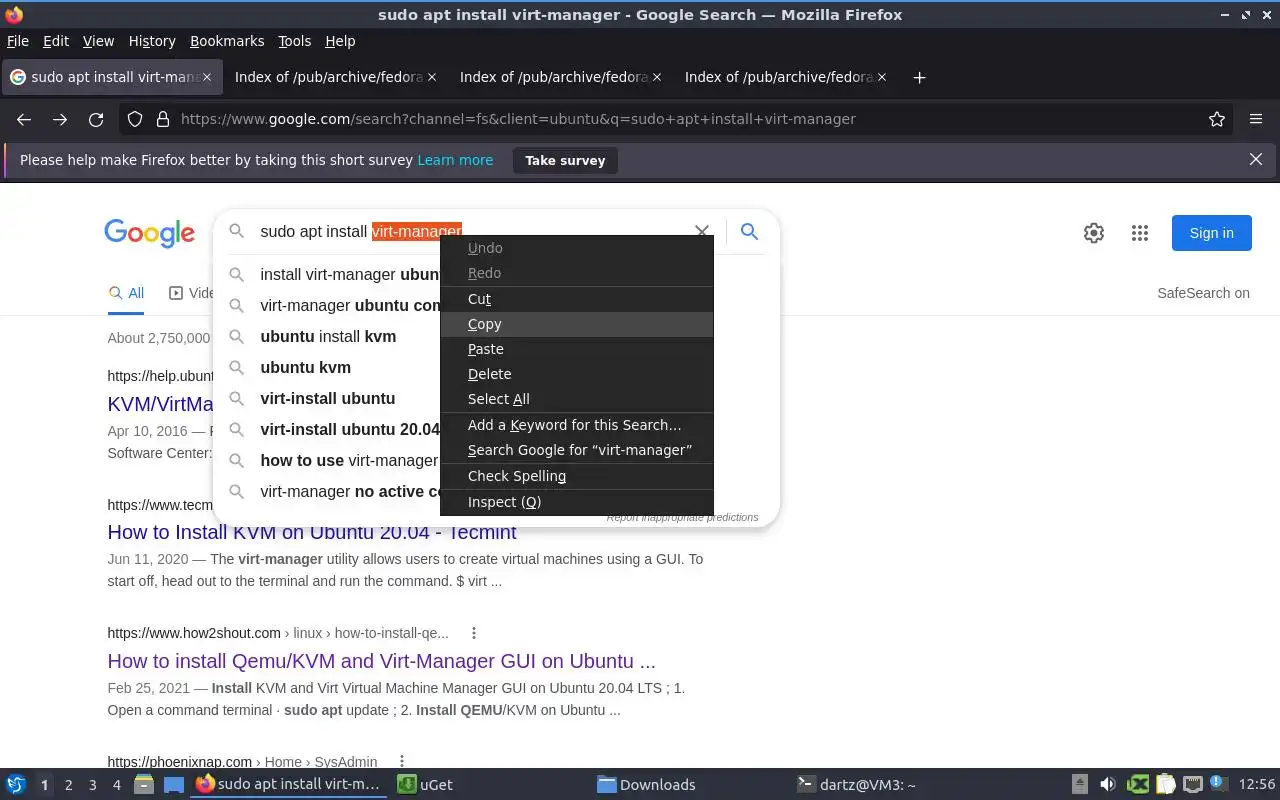1280x800 pixels.
Task: Click the site security padlock icon
Action: (x=162, y=119)
